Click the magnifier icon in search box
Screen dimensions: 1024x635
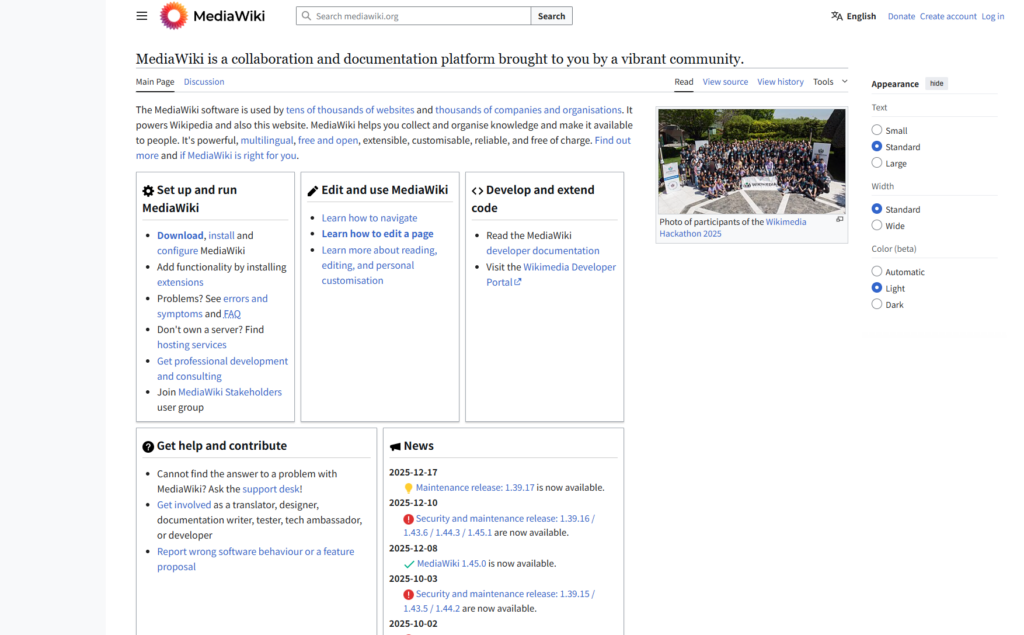[x=306, y=16]
